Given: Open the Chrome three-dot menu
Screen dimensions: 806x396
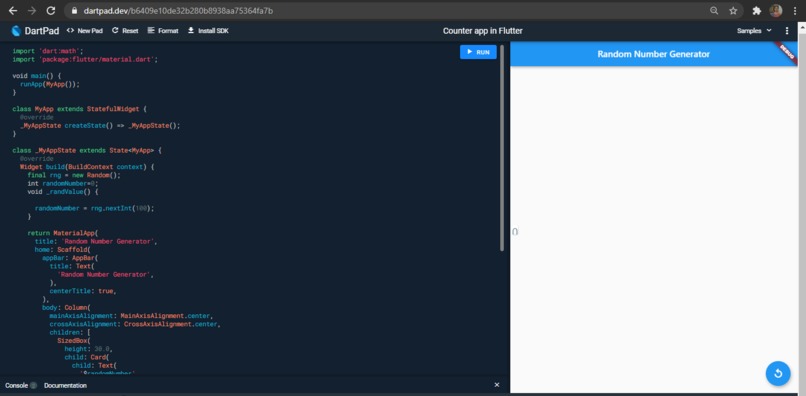Looking at the screenshot, I should point(795,10).
